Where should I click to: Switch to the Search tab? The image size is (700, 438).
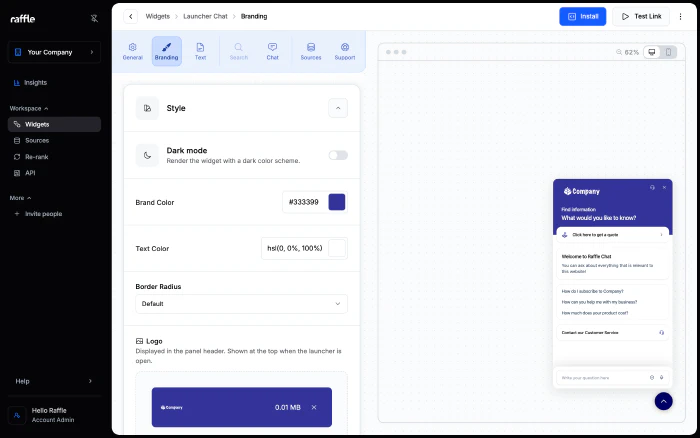coord(239,51)
